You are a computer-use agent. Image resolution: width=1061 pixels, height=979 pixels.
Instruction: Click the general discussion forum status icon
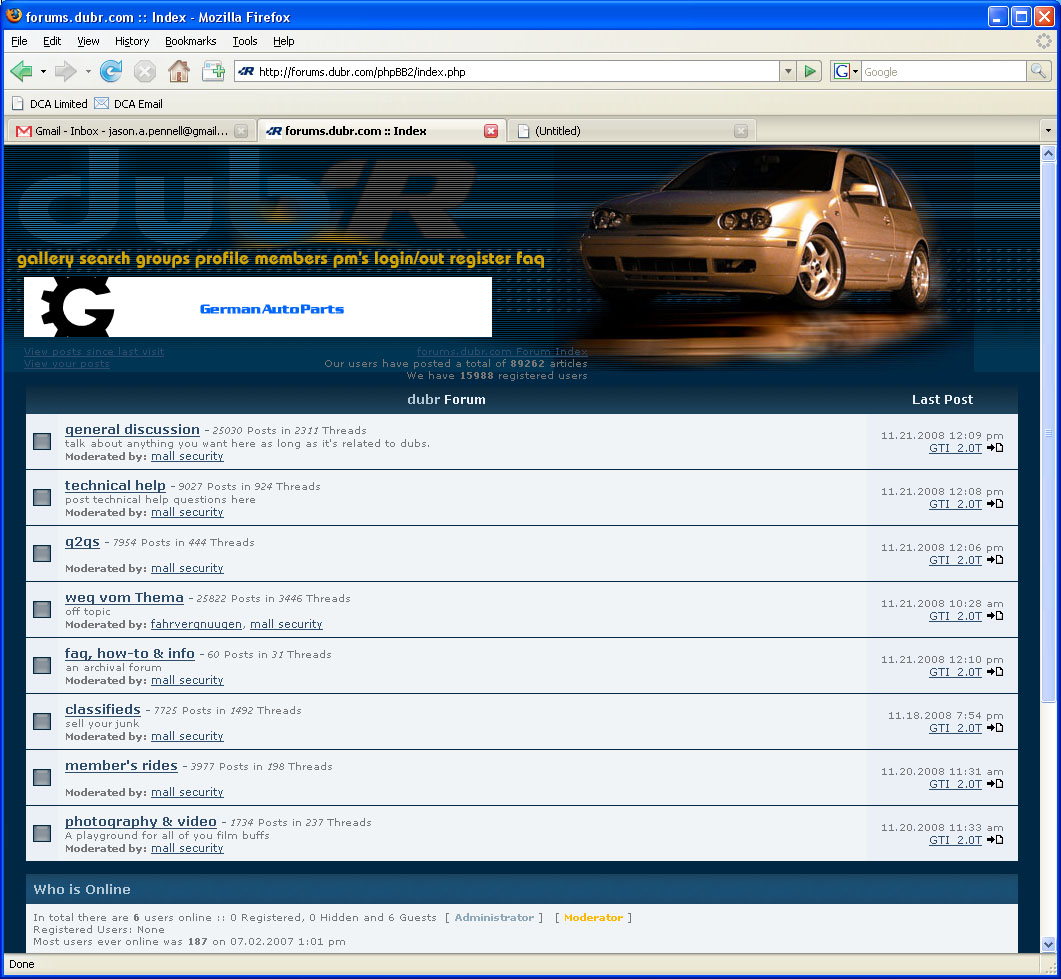[x=42, y=442]
